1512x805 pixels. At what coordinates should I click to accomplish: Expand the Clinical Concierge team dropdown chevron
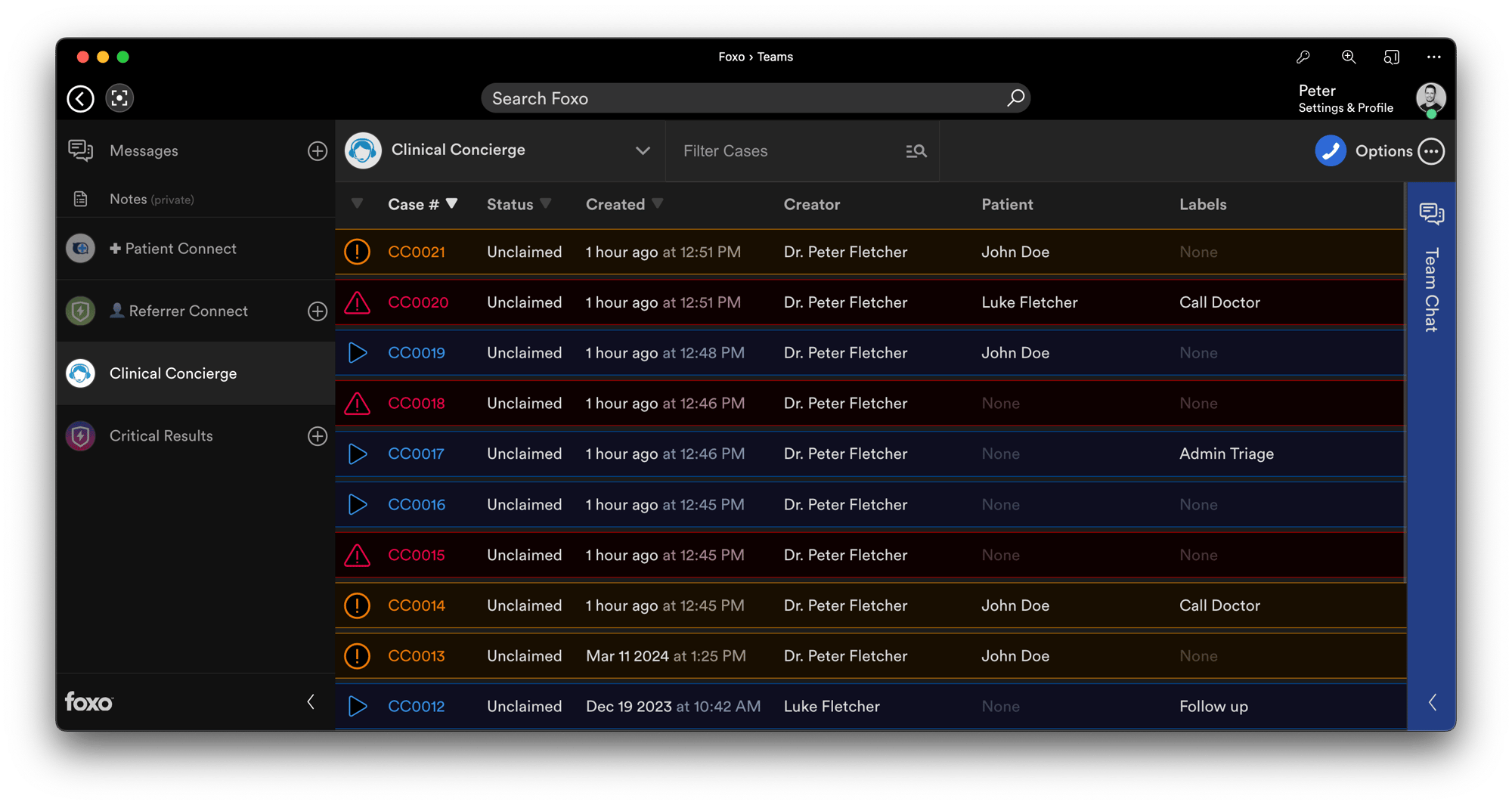[643, 150]
